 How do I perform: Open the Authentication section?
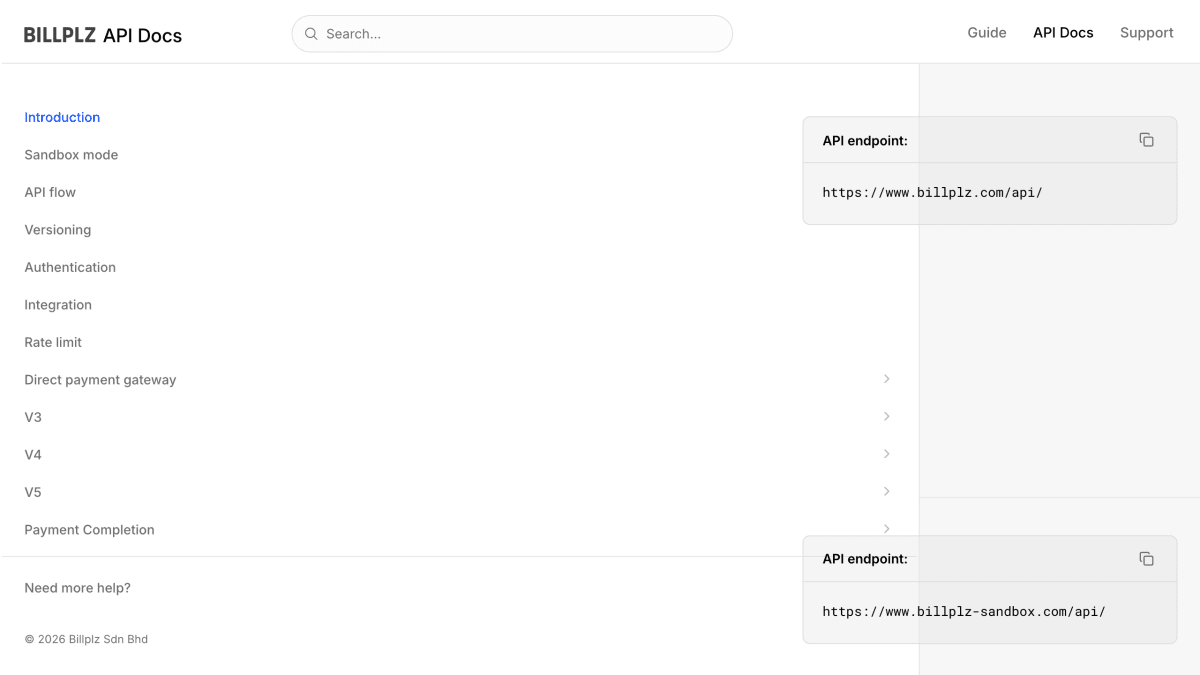(x=70, y=267)
